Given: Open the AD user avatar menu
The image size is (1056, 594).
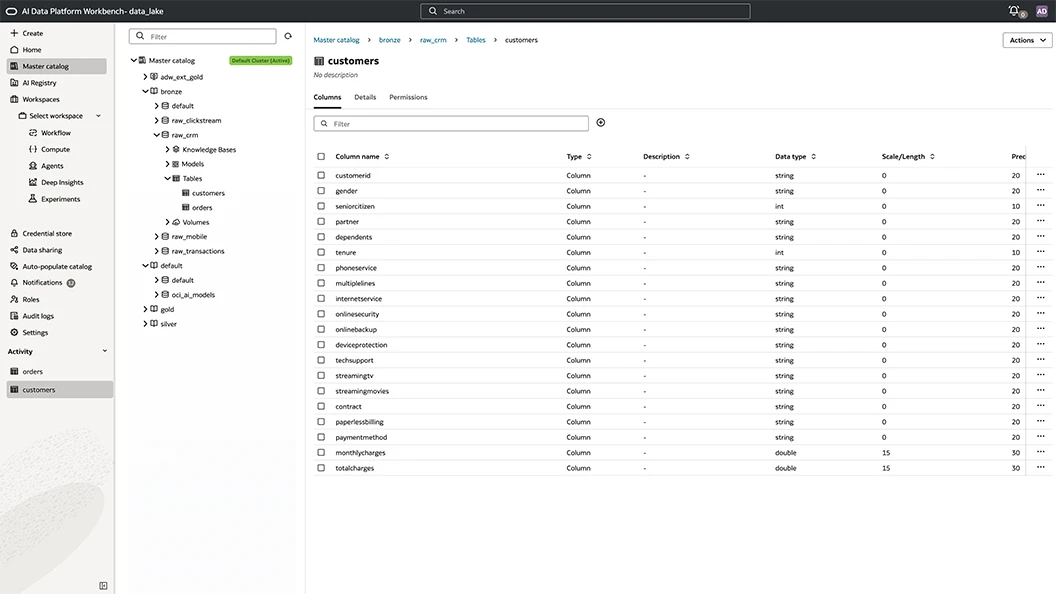Looking at the screenshot, I should [1041, 11].
